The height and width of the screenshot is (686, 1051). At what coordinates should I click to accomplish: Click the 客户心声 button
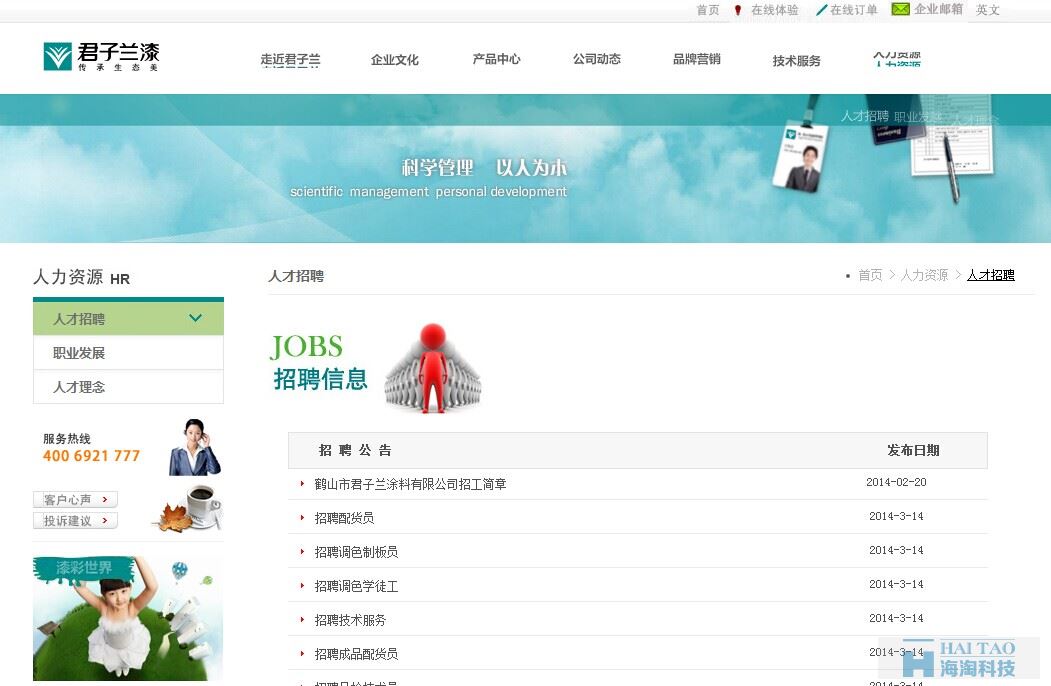[75, 500]
